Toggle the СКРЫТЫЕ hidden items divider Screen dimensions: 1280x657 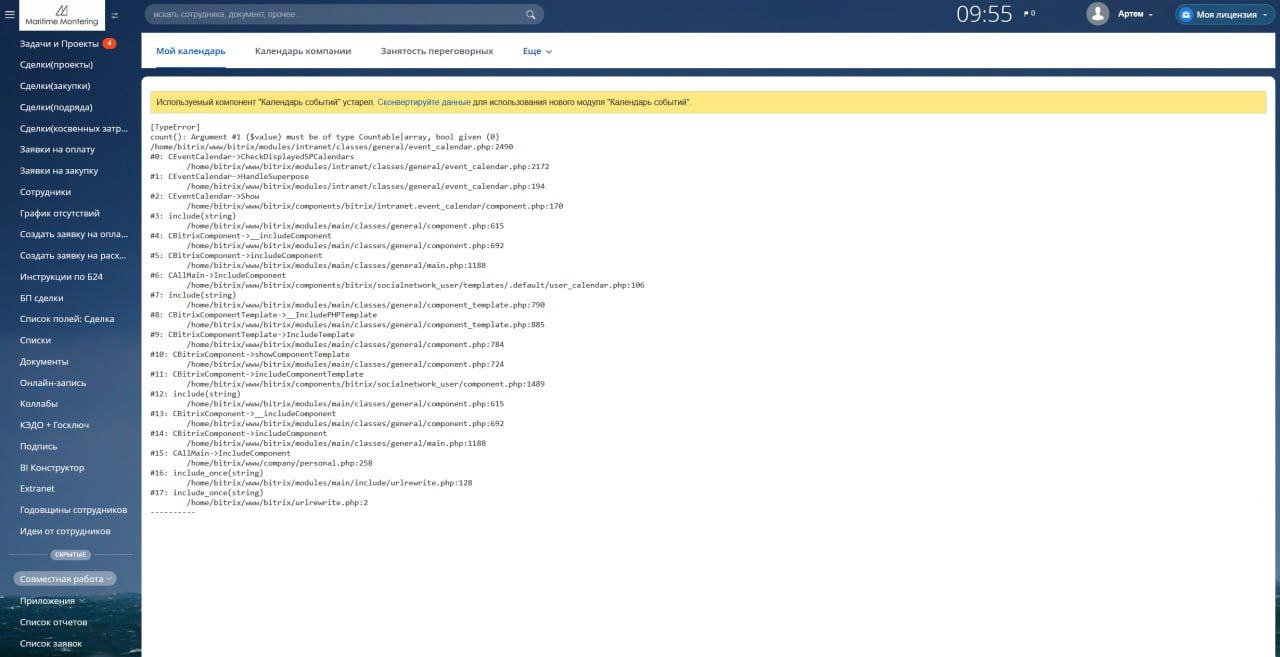point(71,555)
